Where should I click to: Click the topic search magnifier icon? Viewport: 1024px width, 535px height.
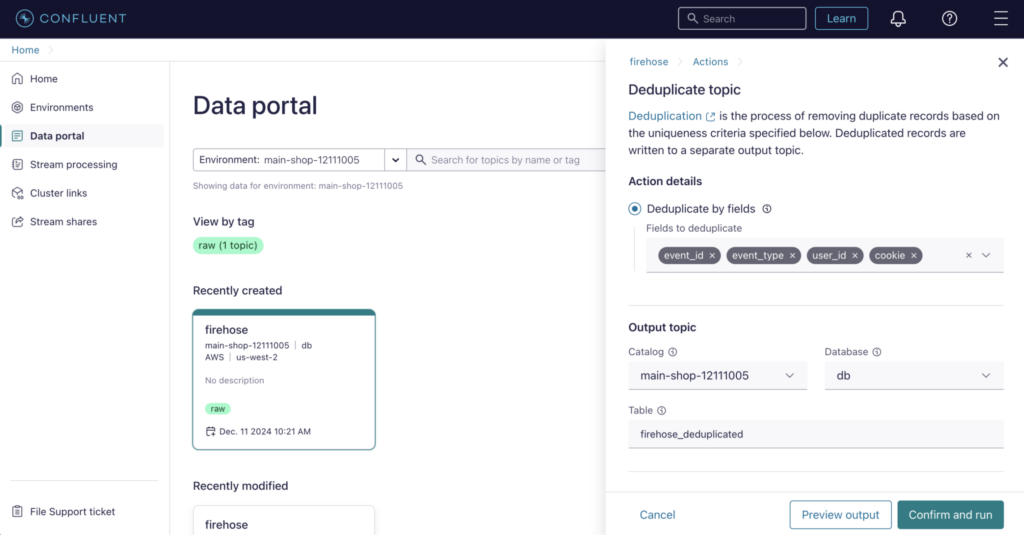[x=421, y=160]
